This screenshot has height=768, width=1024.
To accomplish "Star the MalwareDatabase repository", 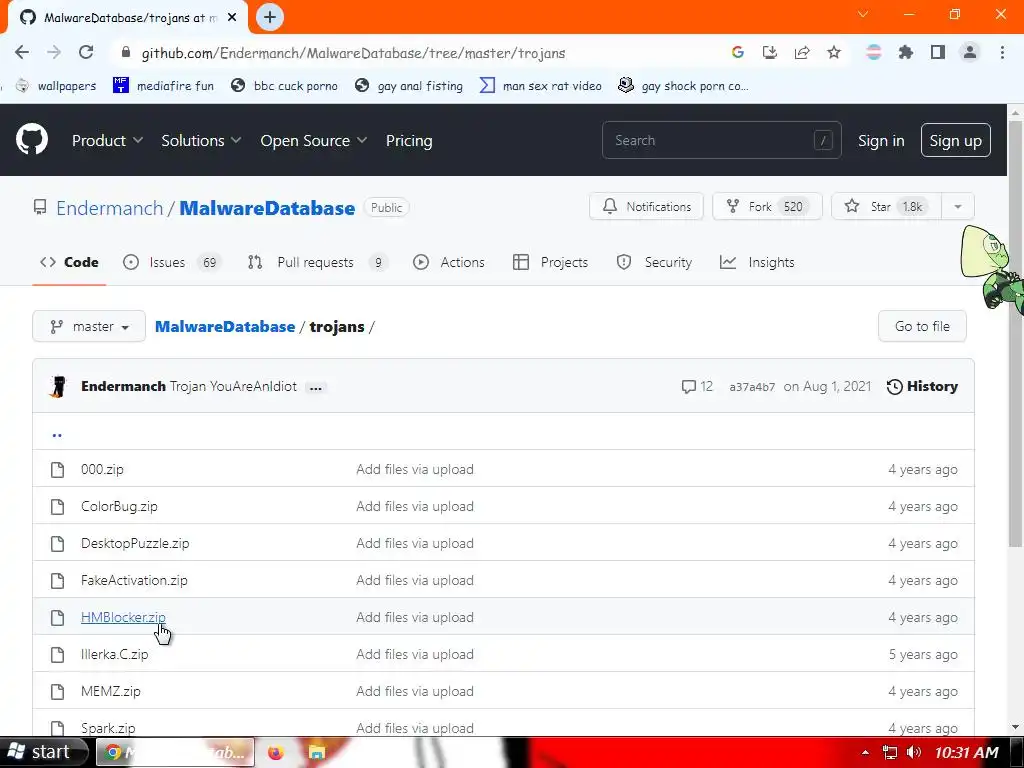I will point(887,207).
